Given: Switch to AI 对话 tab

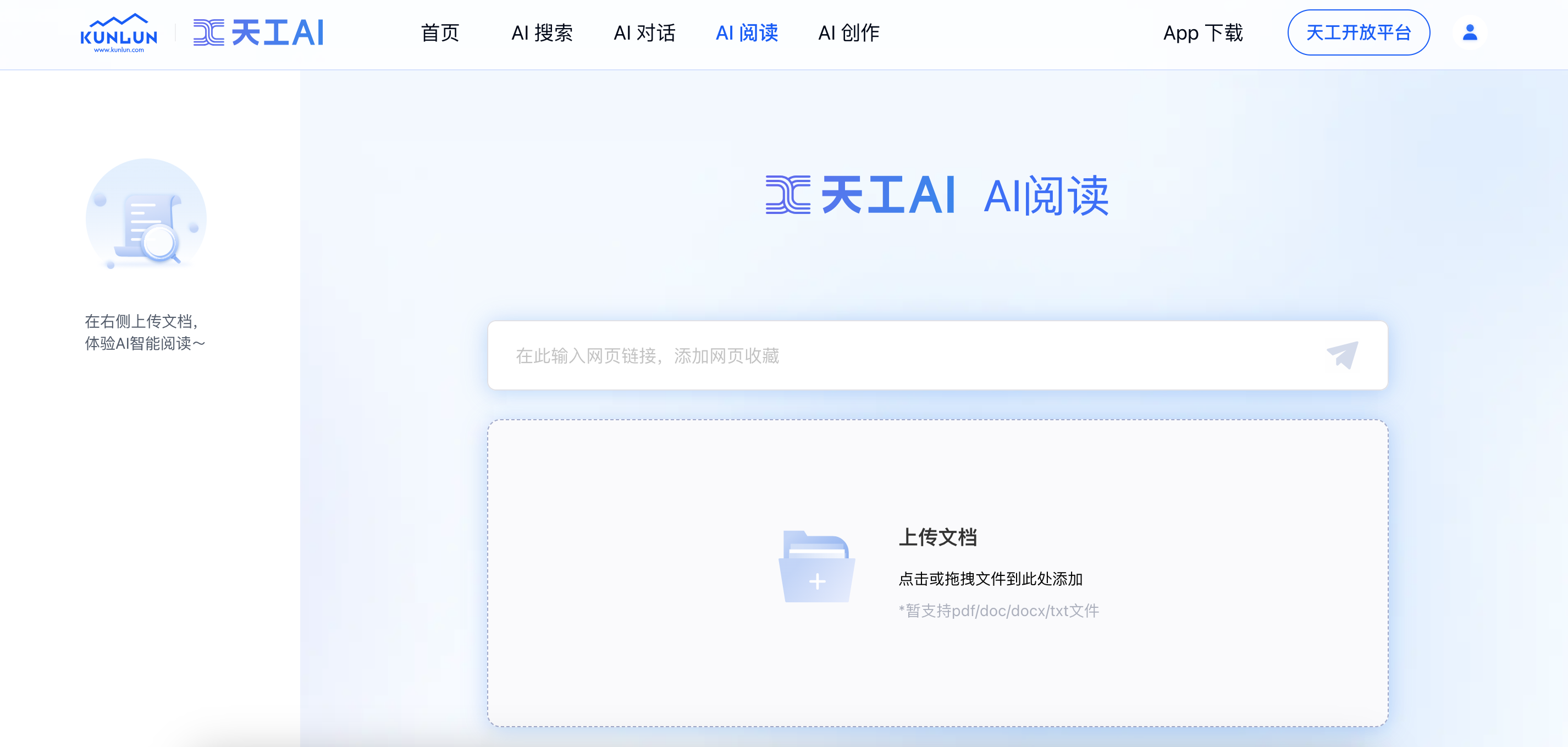Looking at the screenshot, I should [644, 33].
